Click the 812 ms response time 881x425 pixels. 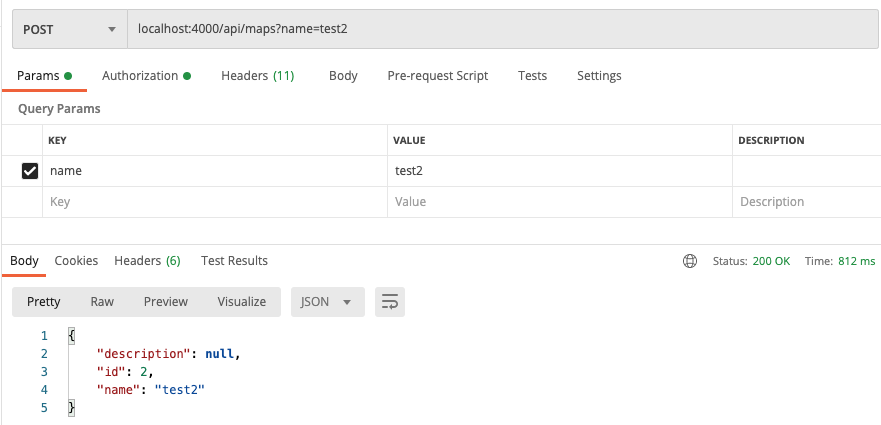pyautogui.click(x=857, y=261)
